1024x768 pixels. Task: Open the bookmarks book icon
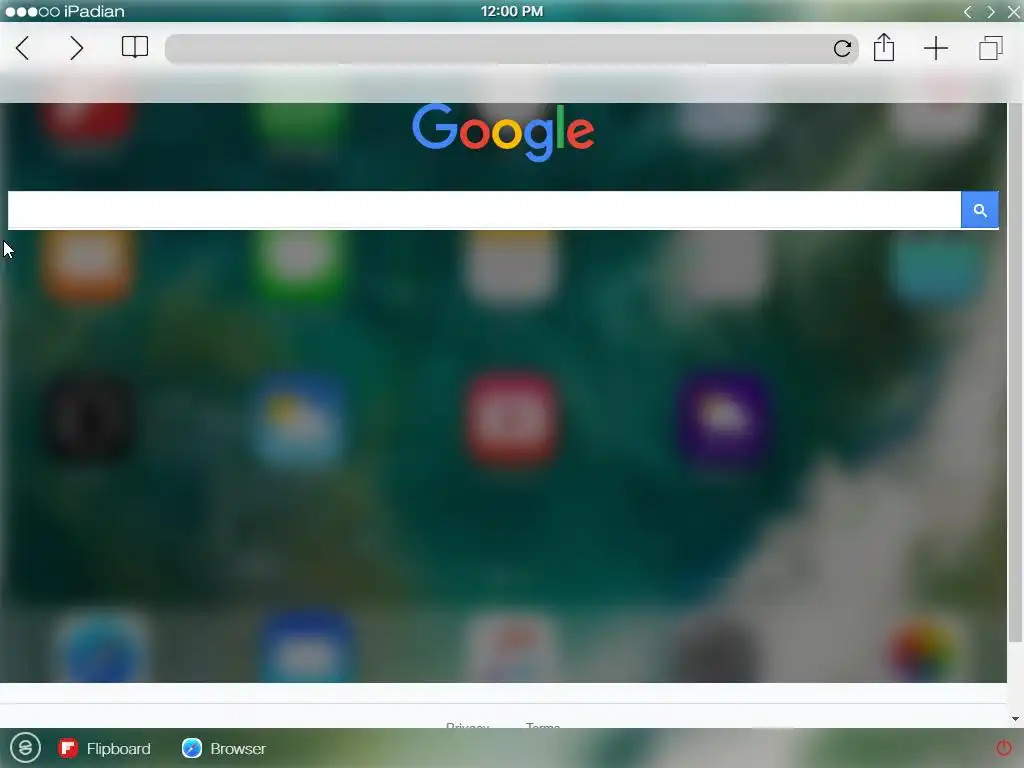coord(135,47)
